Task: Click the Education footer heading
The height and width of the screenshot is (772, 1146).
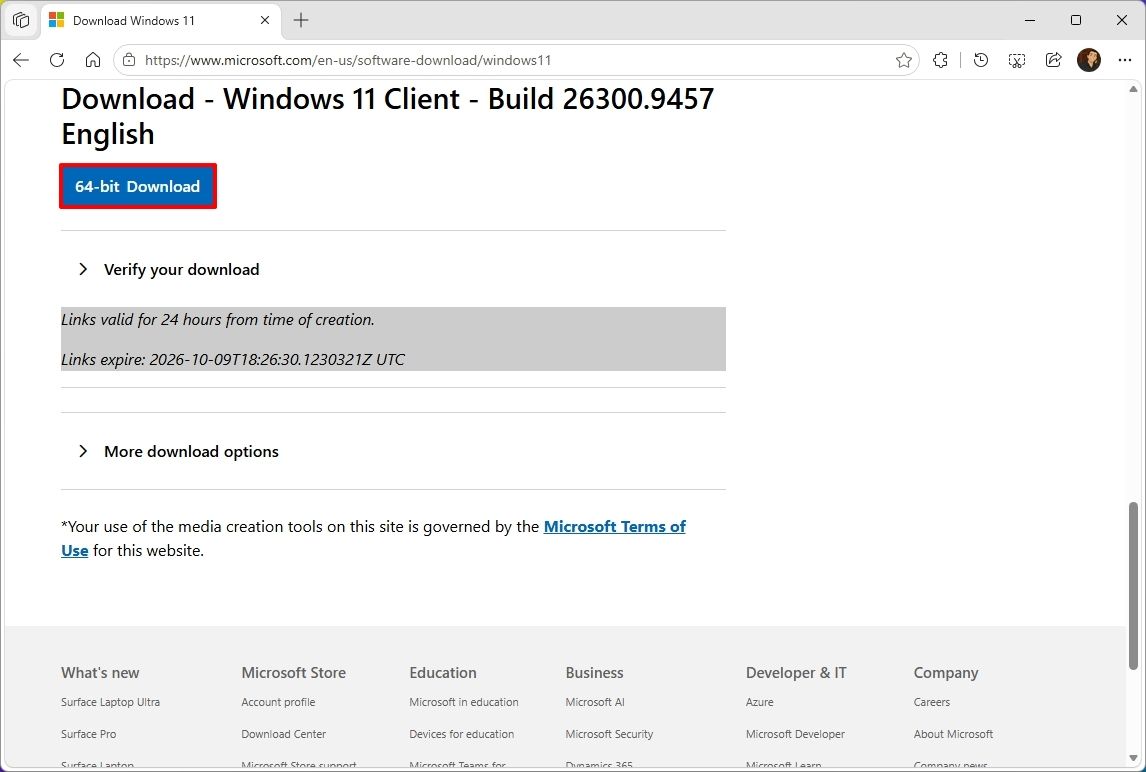Action: coord(443,673)
